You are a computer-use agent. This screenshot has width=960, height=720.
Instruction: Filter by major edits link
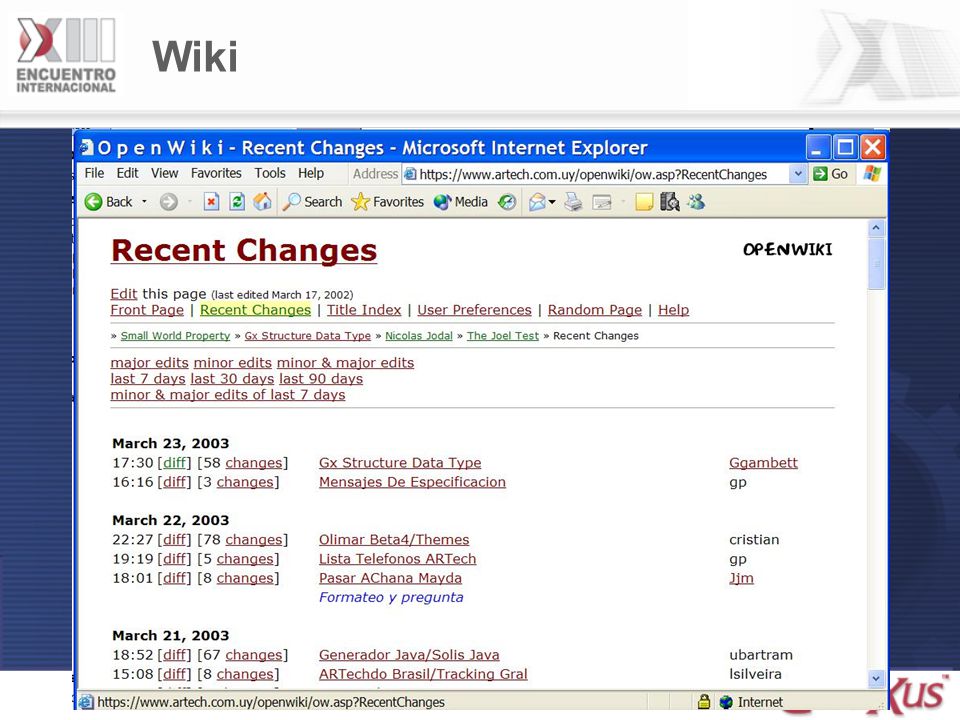pos(149,362)
